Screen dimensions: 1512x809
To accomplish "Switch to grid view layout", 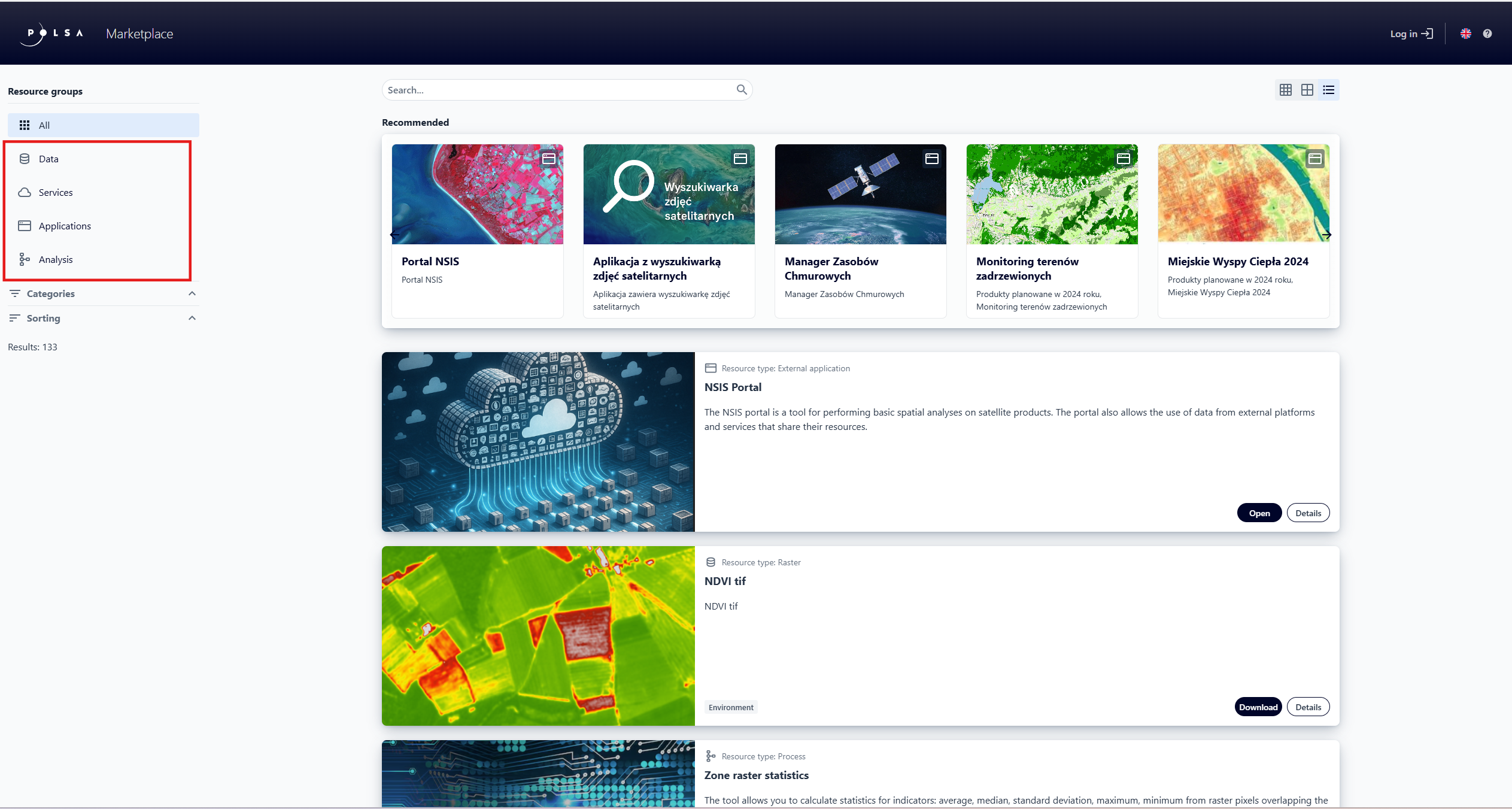I will [x=1285, y=89].
